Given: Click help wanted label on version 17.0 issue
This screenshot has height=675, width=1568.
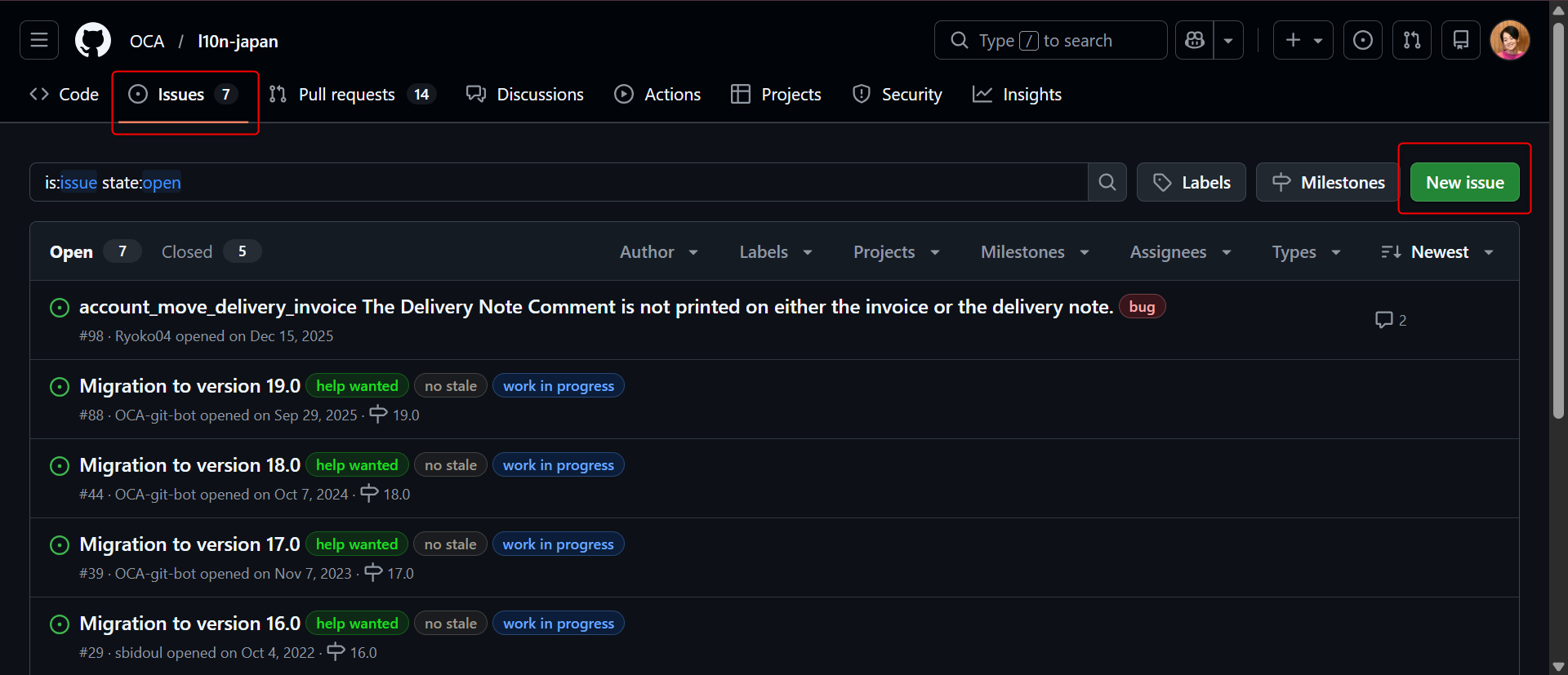Looking at the screenshot, I should click(357, 544).
